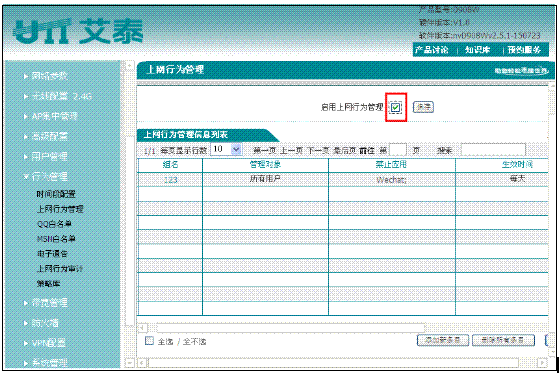Open the 上网行为审计 submenu item

60,269
